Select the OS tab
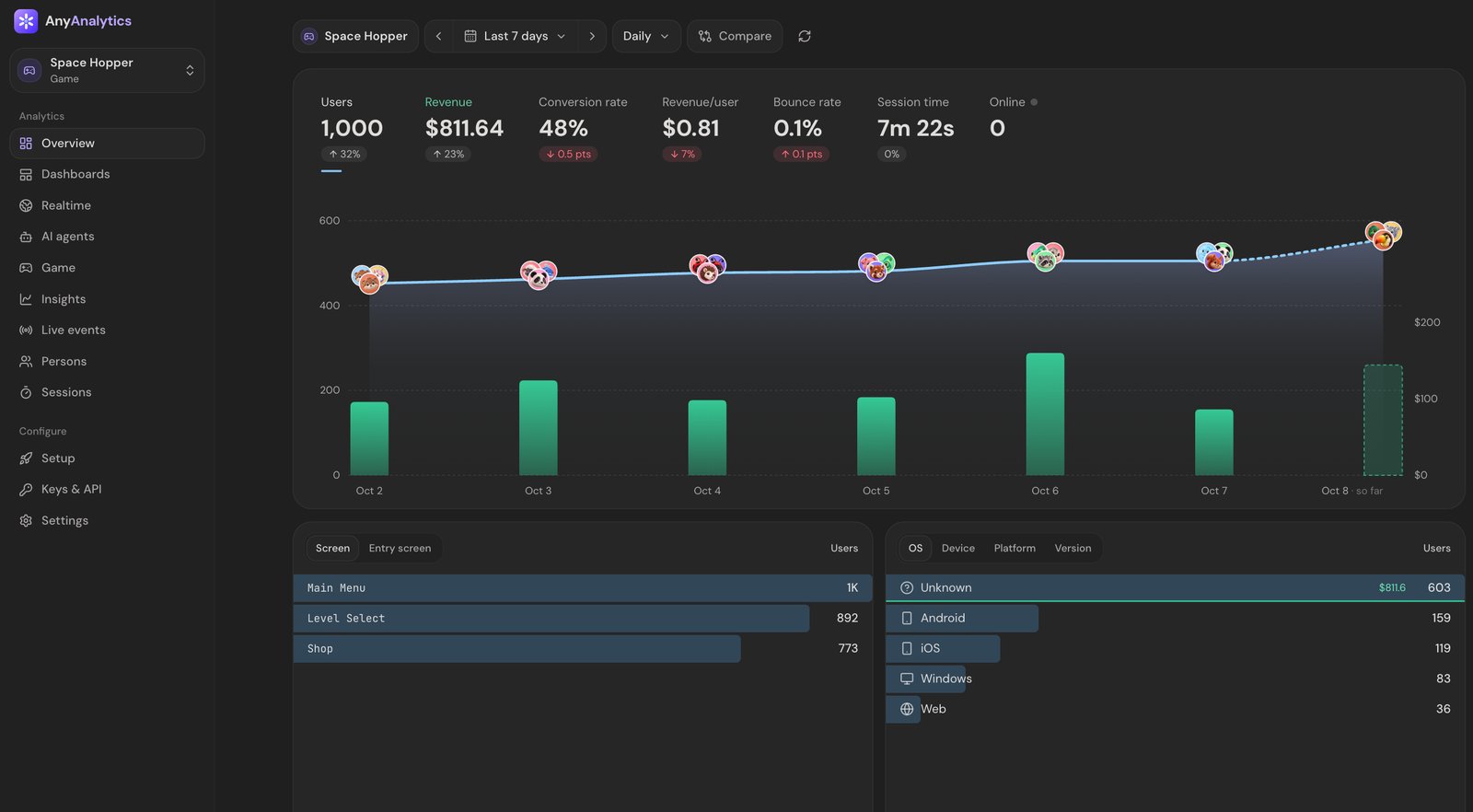Viewport: 1473px width, 812px height. click(x=915, y=548)
